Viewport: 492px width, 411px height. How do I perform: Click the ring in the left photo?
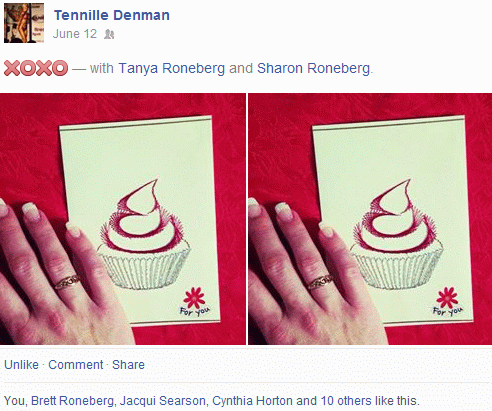coord(67,282)
